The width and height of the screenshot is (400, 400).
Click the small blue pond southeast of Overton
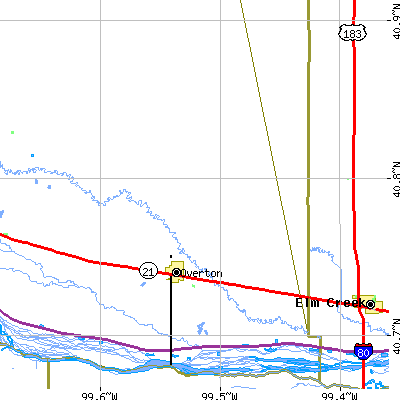pyautogui.click(x=202, y=328)
